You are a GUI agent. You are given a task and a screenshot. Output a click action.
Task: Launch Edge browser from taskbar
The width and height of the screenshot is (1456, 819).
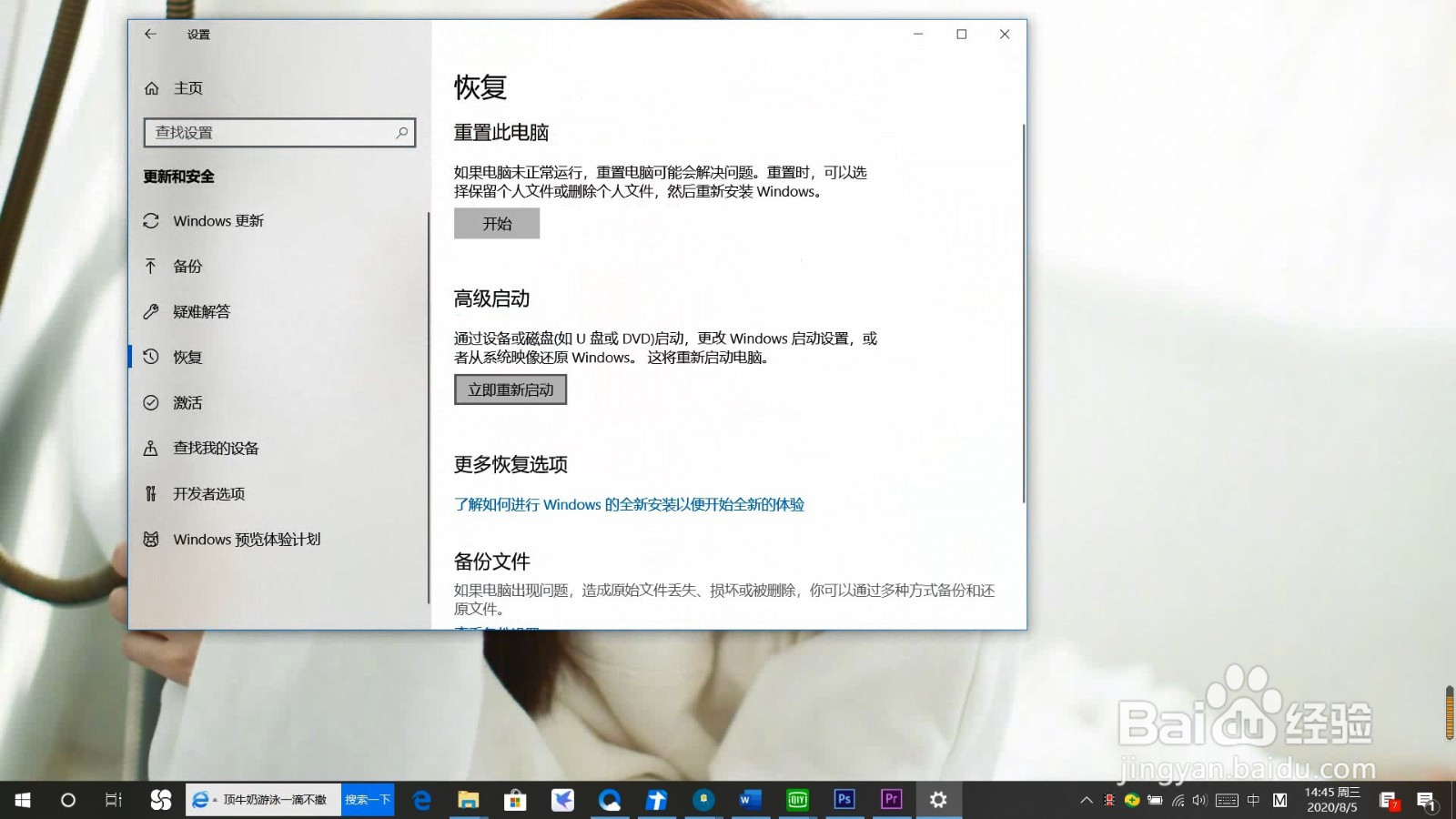pyautogui.click(x=421, y=800)
